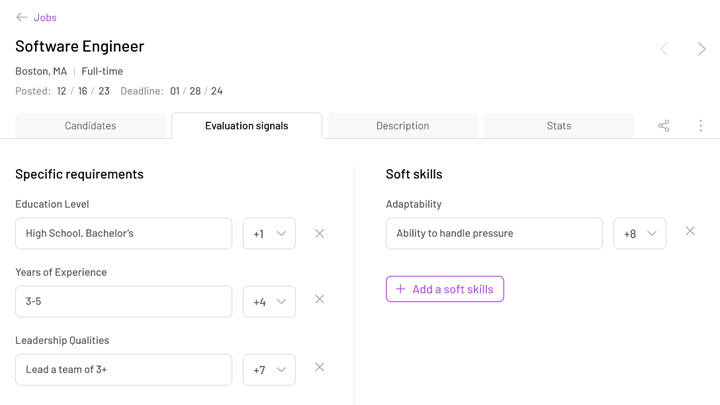Go to the previous job using left chevron

[664, 48]
